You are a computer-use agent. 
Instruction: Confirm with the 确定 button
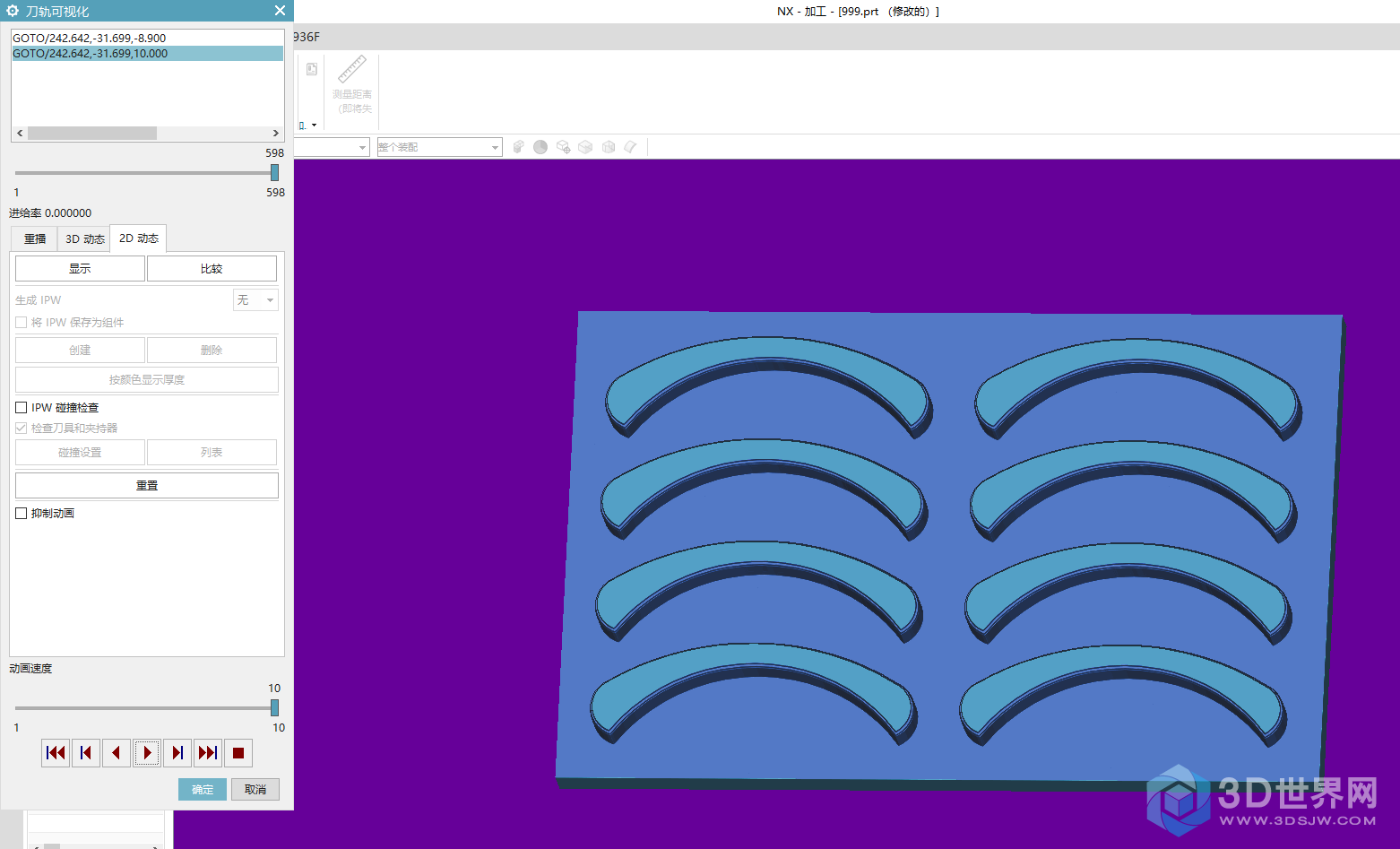tap(203, 789)
